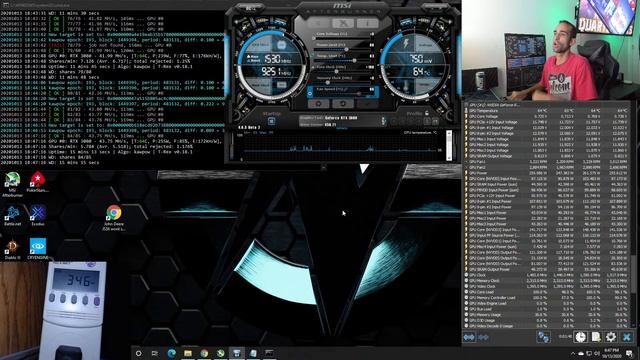
Task: Open Battle.net desktop shortcut
Action: coord(12,216)
